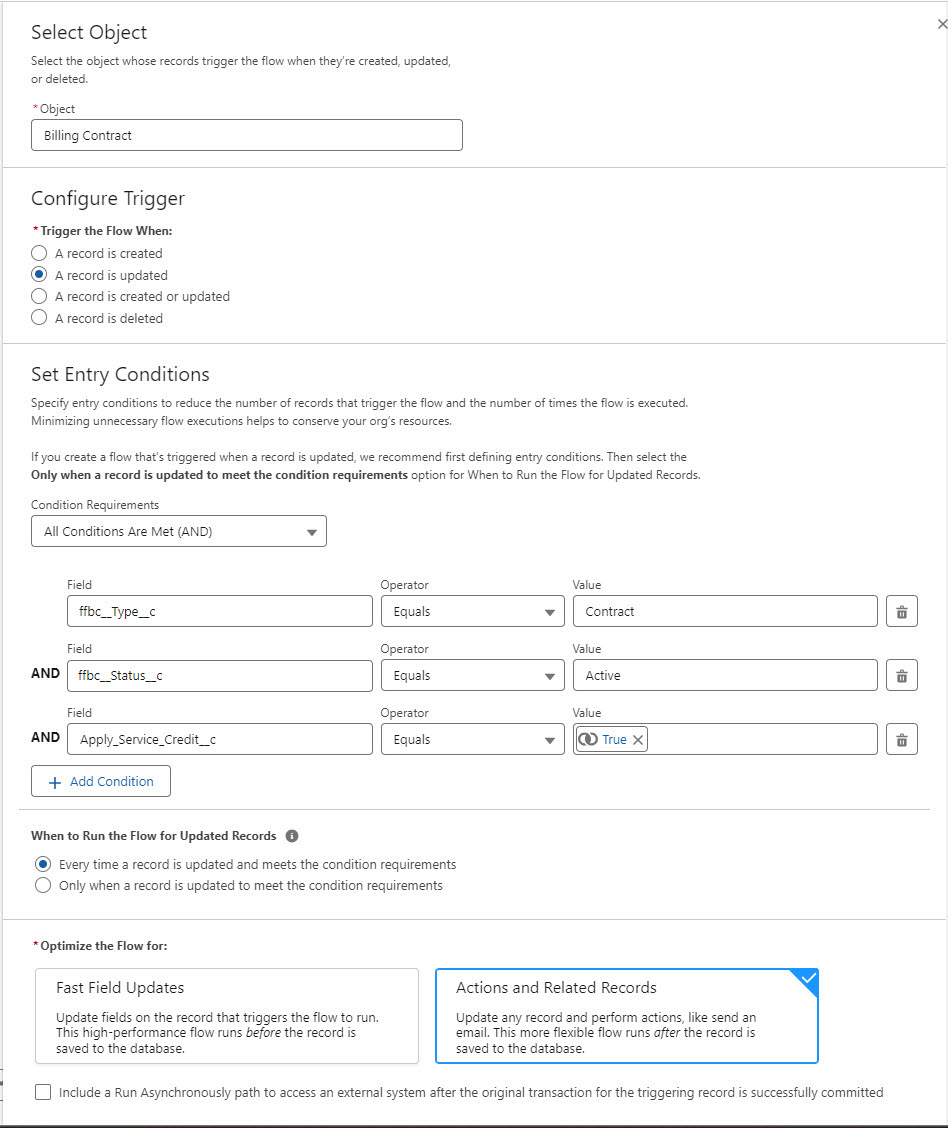The height and width of the screenshot is (1128, 948).
Task: Remove the True value pill
Action: tap(638, 740)
